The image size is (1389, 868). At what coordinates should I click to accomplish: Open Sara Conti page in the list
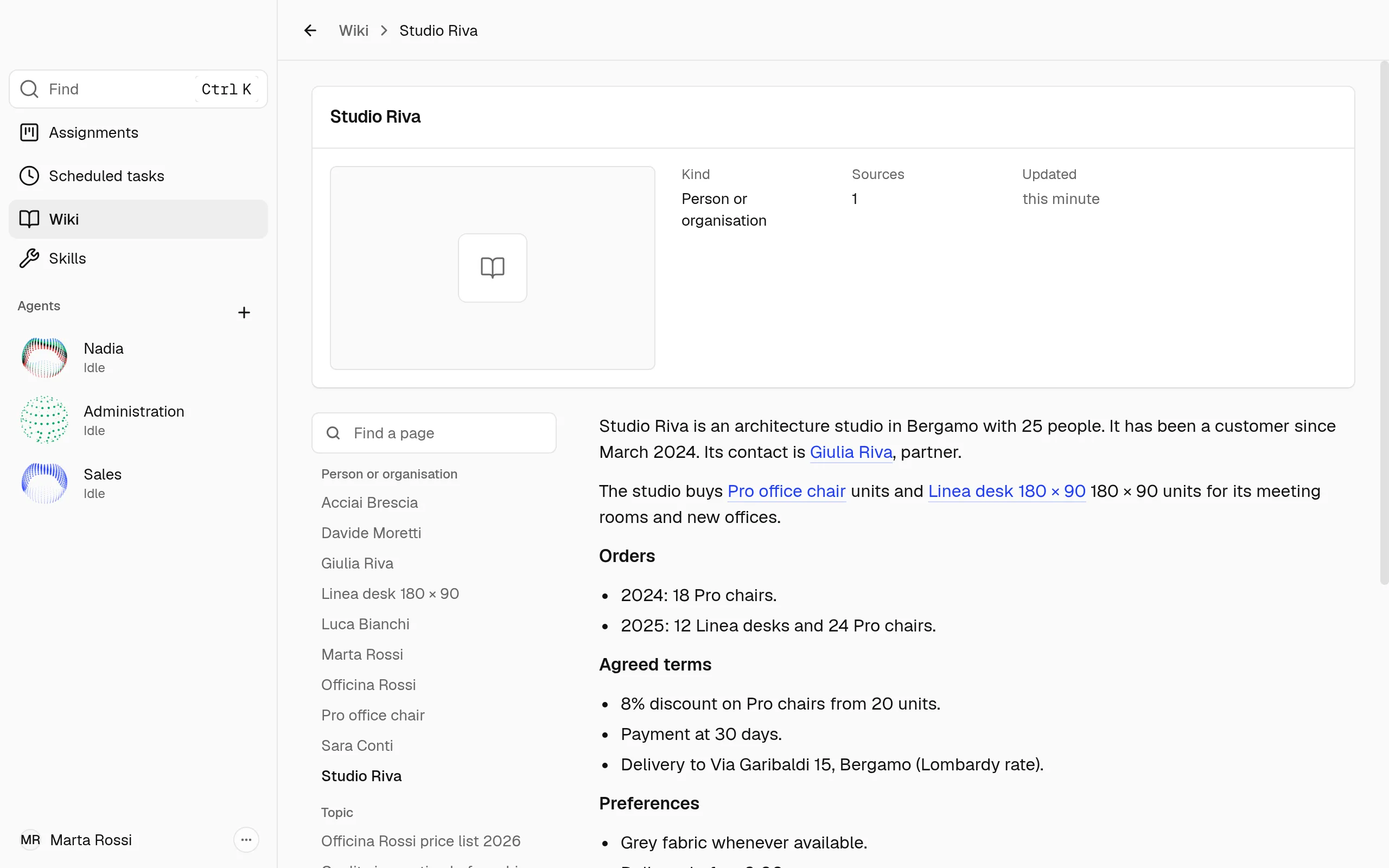point(357,746)
